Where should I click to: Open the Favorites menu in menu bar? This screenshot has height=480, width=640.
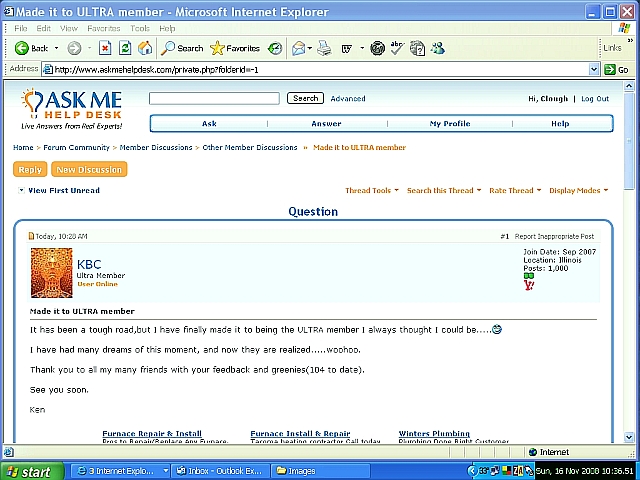pos(103,28)
